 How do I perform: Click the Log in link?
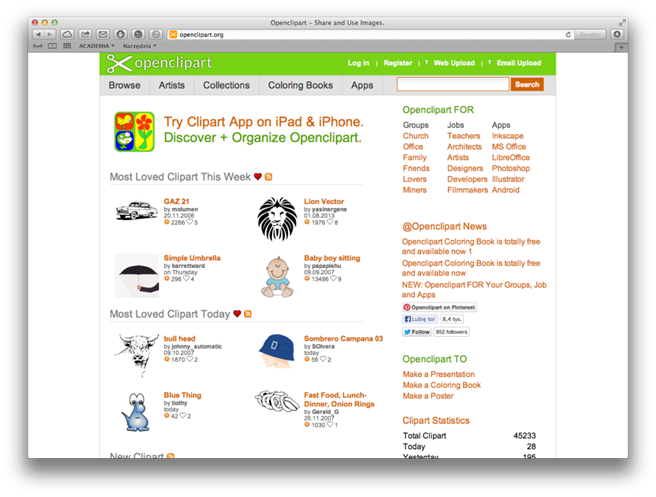(359, 63)
